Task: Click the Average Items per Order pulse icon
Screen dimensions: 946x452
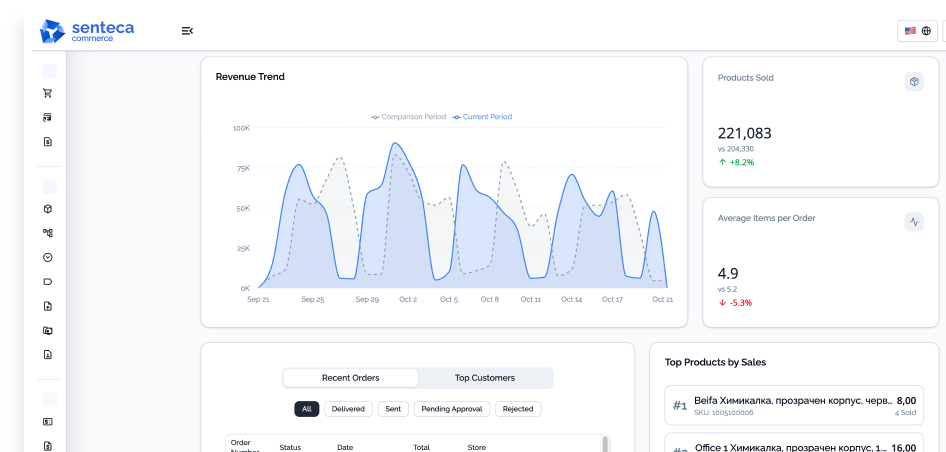Action: point(914,221)
